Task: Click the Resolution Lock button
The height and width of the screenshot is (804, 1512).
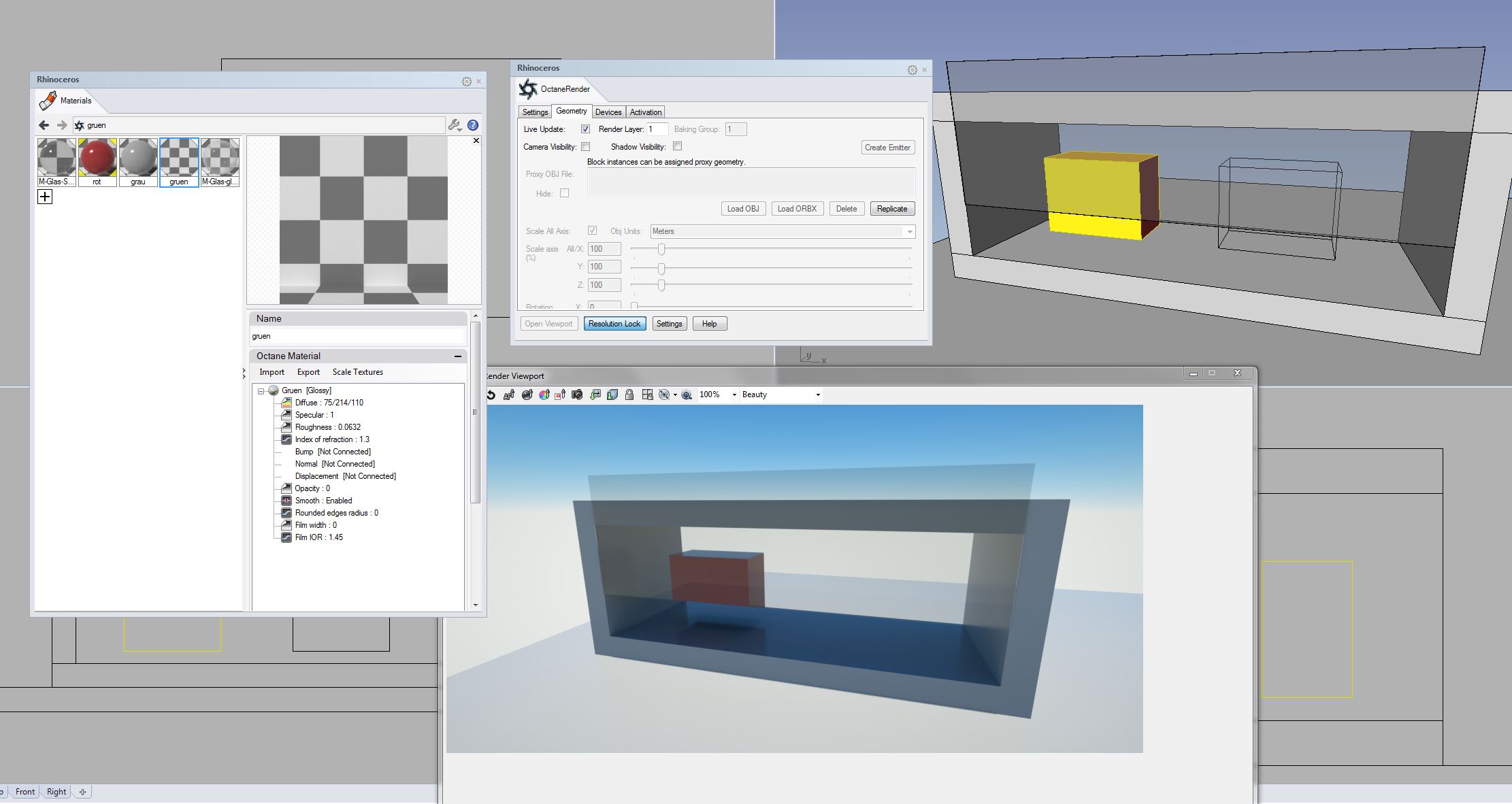Action: (x=614, y=324)
